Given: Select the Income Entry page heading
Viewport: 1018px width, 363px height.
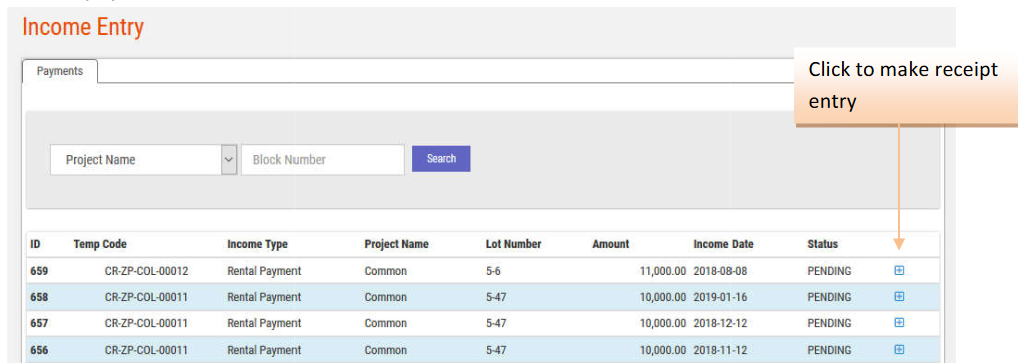Looking at the screenshot, I should click(x=83, y=27).
